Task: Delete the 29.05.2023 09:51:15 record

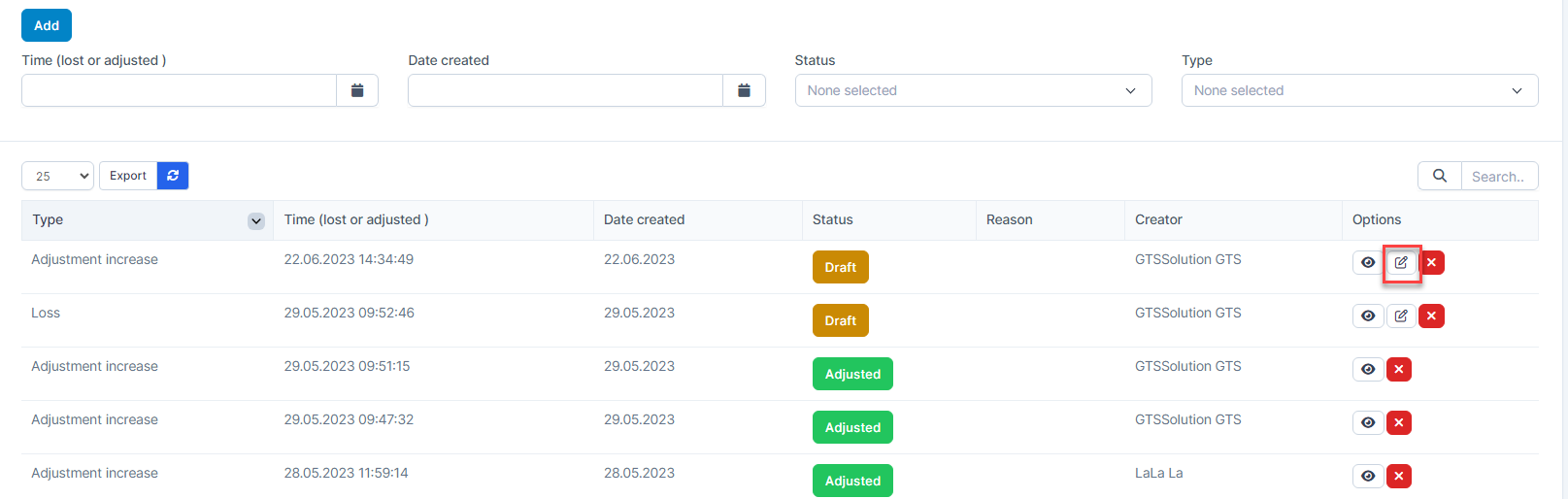Action: [1399, 370]
